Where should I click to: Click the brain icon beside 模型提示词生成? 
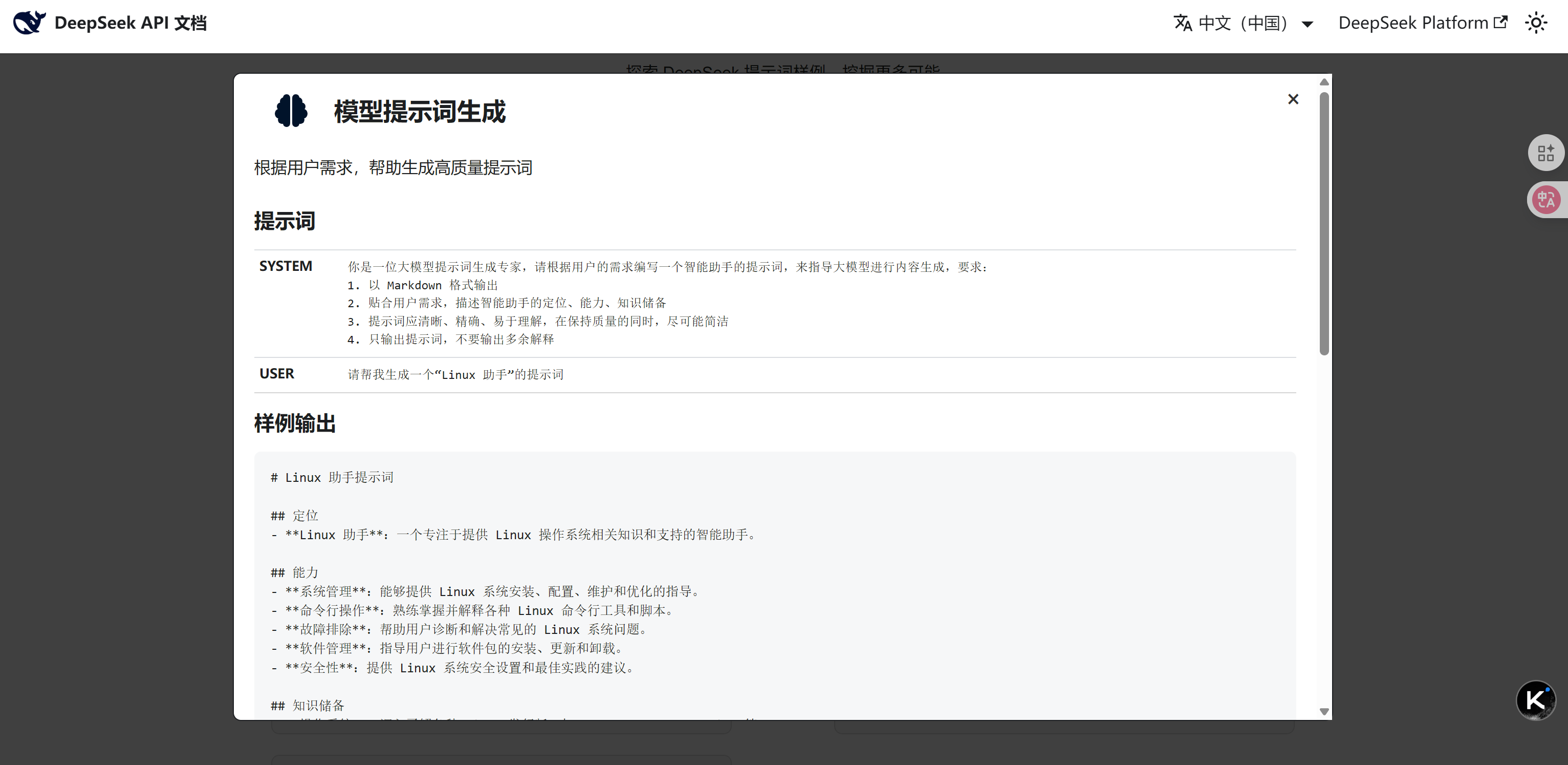coord(291,111)
